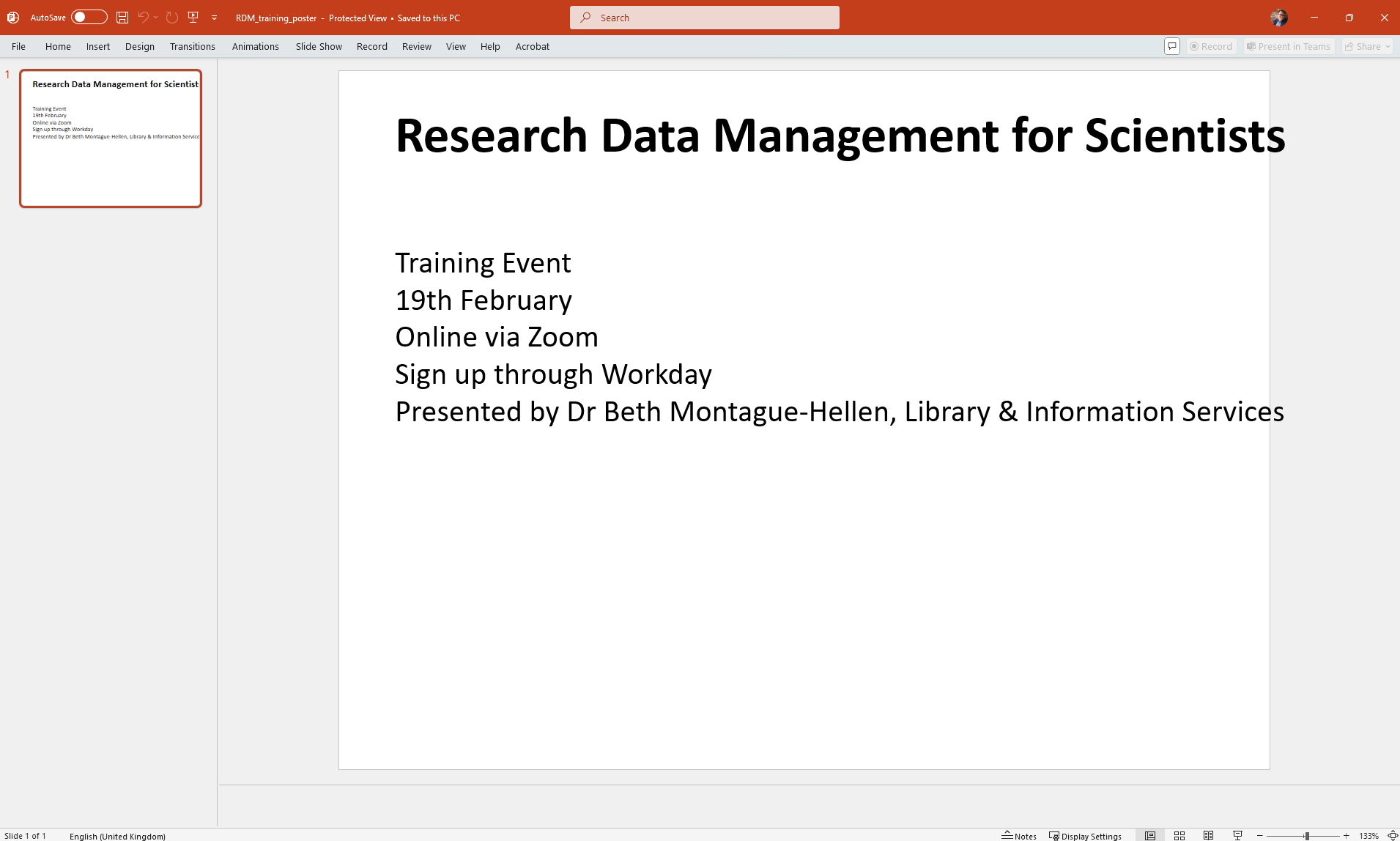Open the File menu
Screen dimensions: 1400x841
pos(18,46)
